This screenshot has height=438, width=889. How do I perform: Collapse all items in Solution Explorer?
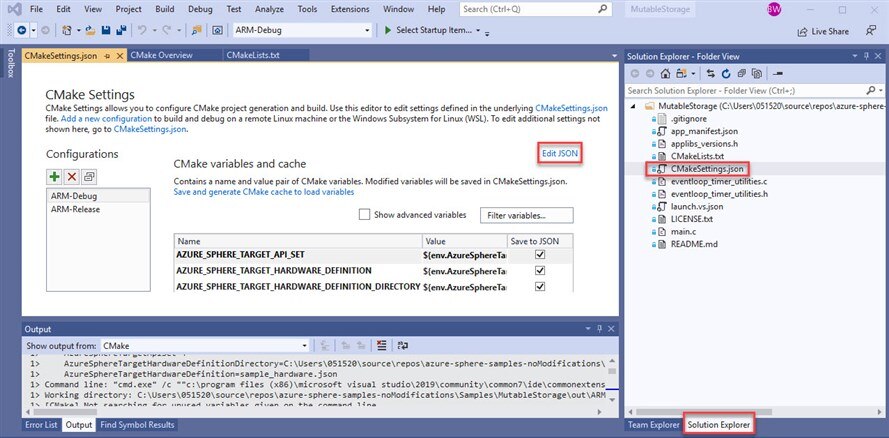pos(743,74)
